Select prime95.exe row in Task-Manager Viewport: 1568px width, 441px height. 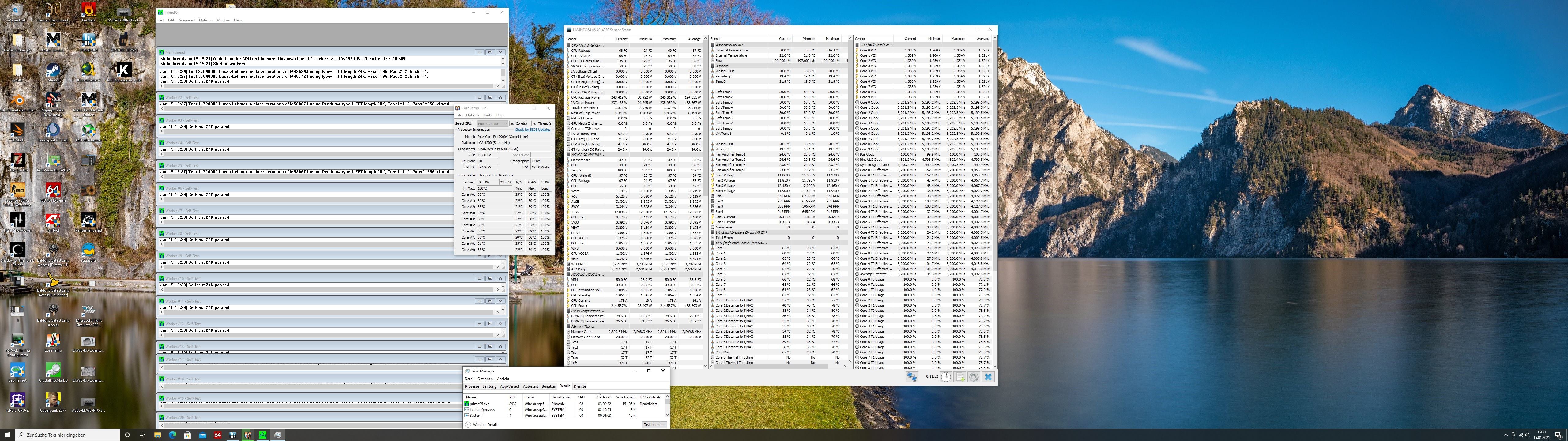(x=563, y=403)
